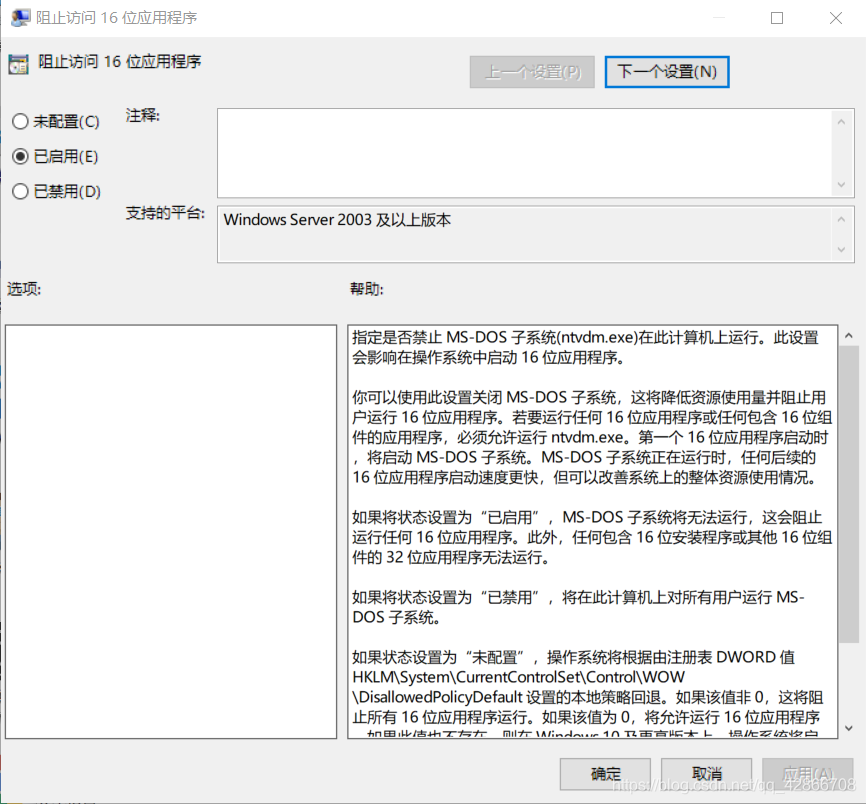866x804 pixels.
Task: Click inside the empty 选项 panel
Action: point(170,530)
